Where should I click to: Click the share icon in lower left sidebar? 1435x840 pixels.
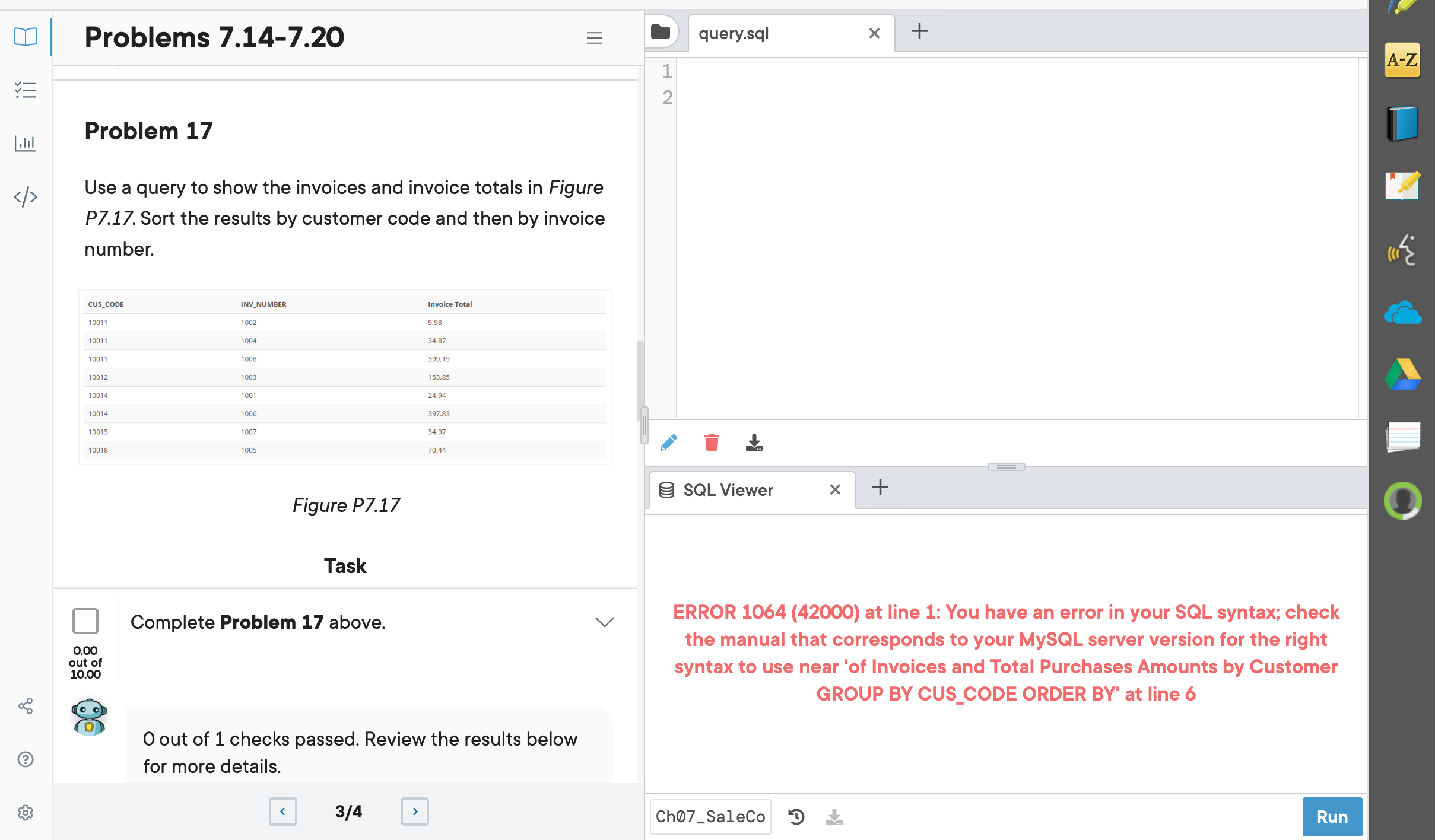26,706
